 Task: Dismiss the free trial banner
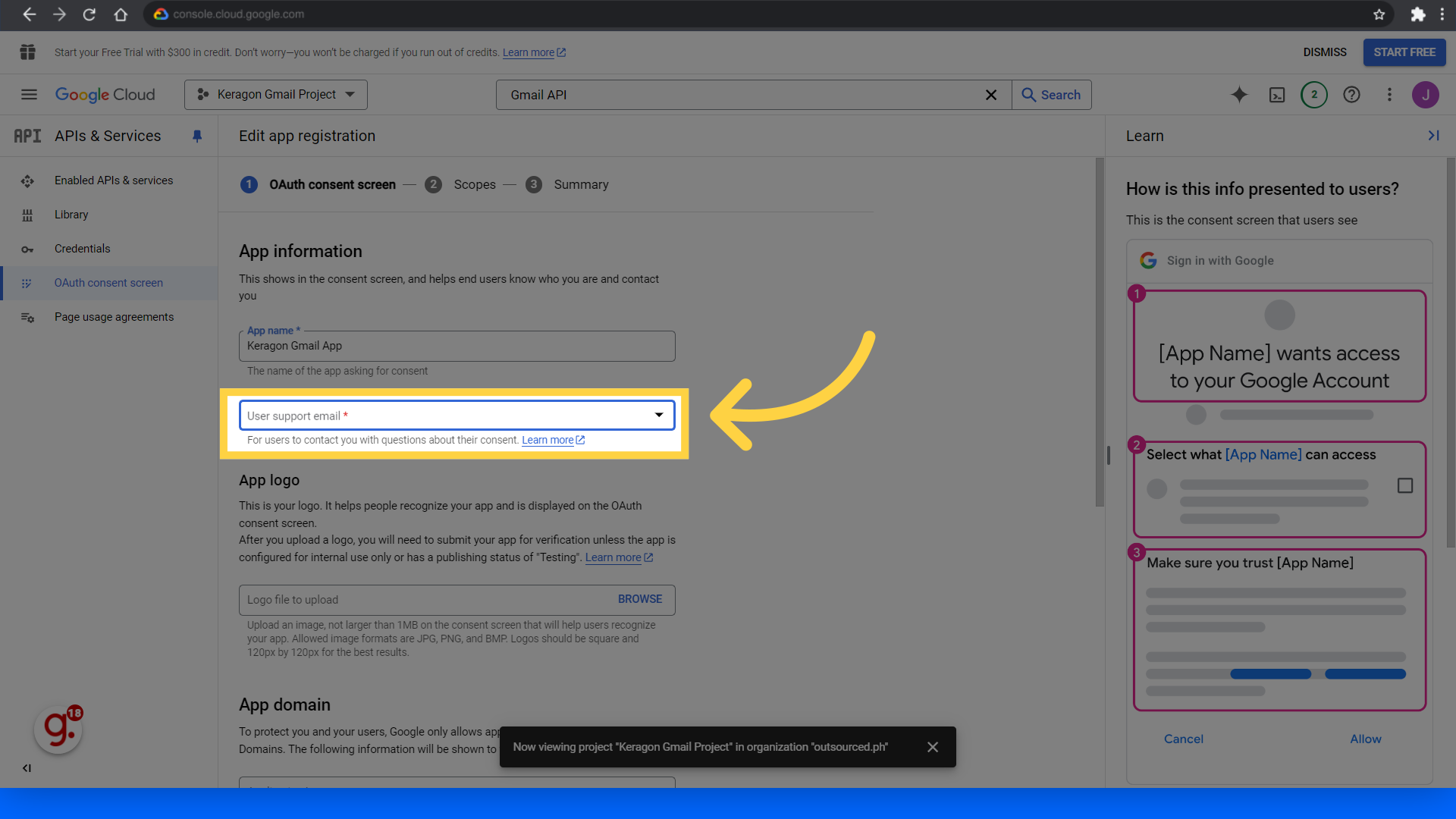coord(1325,52)
